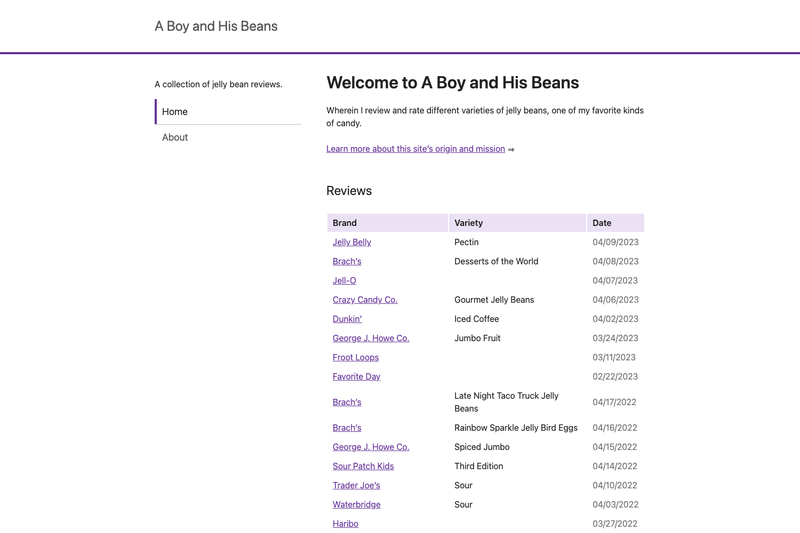The image size is (800, 533).
Task: Open the Jell-O review link
Action: coord(344,281)
